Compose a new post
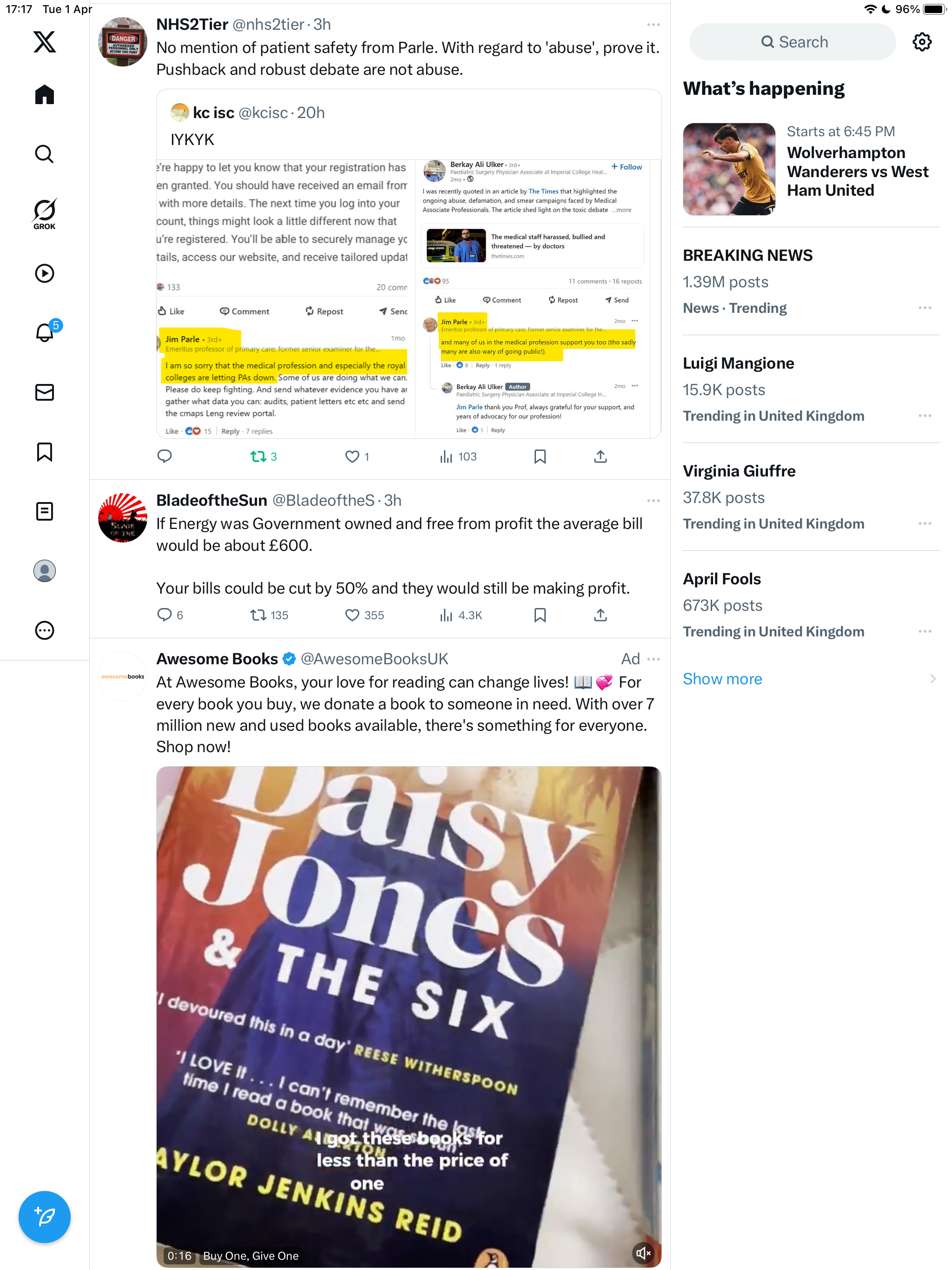Viewport: 952px width, 1270px height. [x=44, y=1217]
